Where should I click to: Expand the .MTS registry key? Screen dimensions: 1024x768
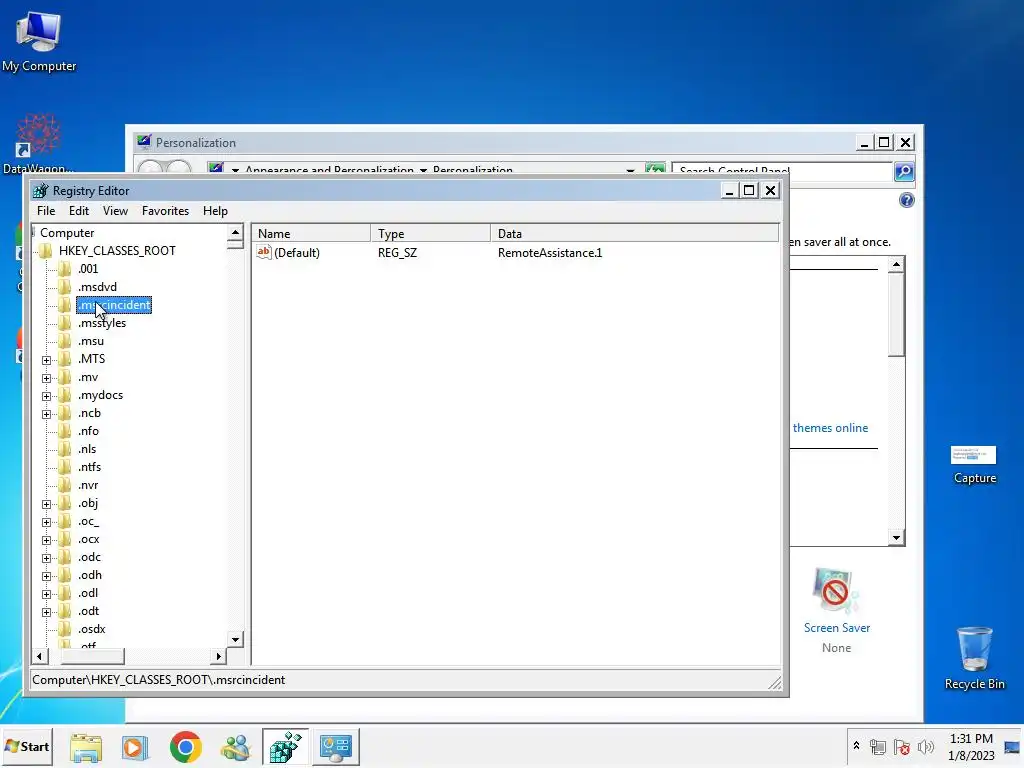tap(46, 360)
